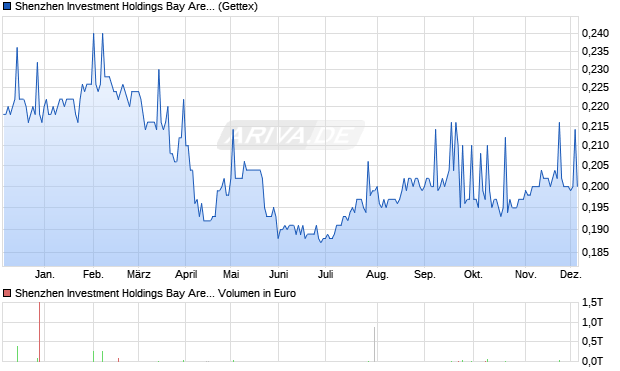Image resolution: width=620 pixels, height=371 pixels.
Task: Click the grey volume bar before Aug.
Action: (x=374, y=344)
